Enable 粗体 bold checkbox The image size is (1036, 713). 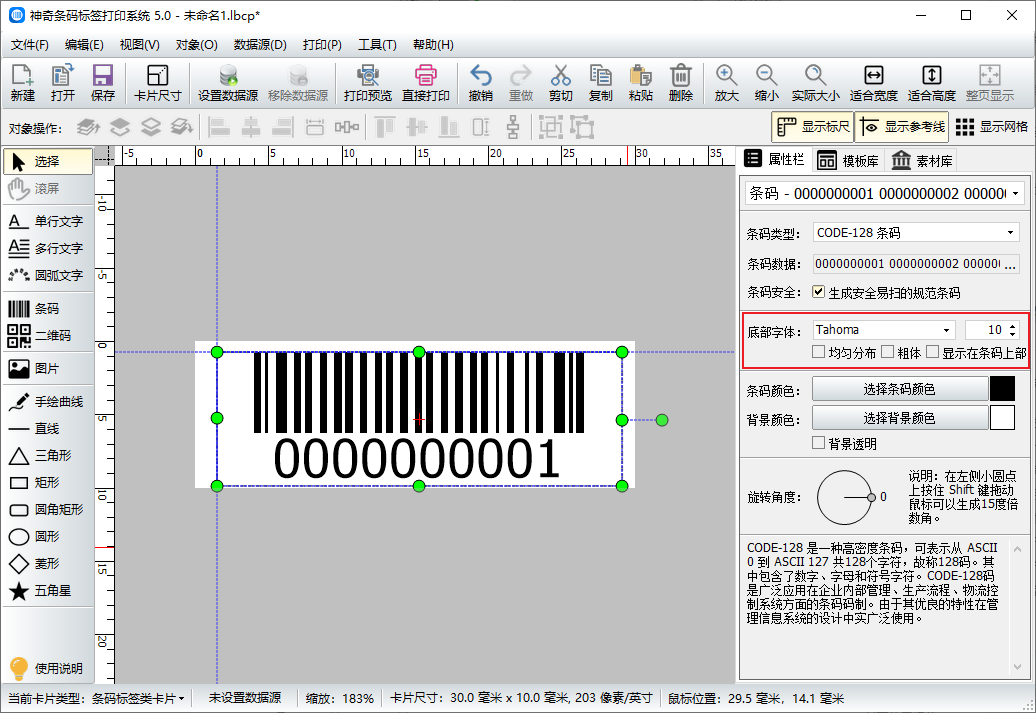click(x=887, y=352)
